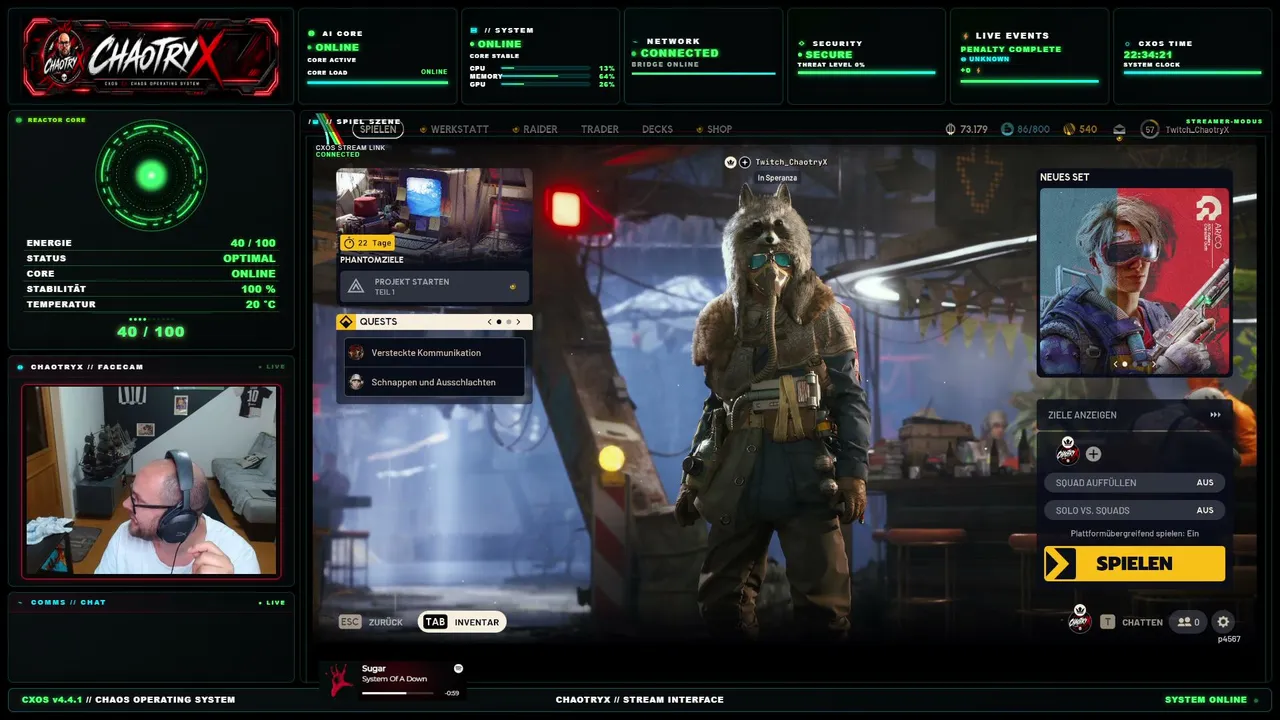The height and width of the screenshot is (720, 1280).
Task: Open the mailbox inbox icon
Action: tap(1119, 129)
